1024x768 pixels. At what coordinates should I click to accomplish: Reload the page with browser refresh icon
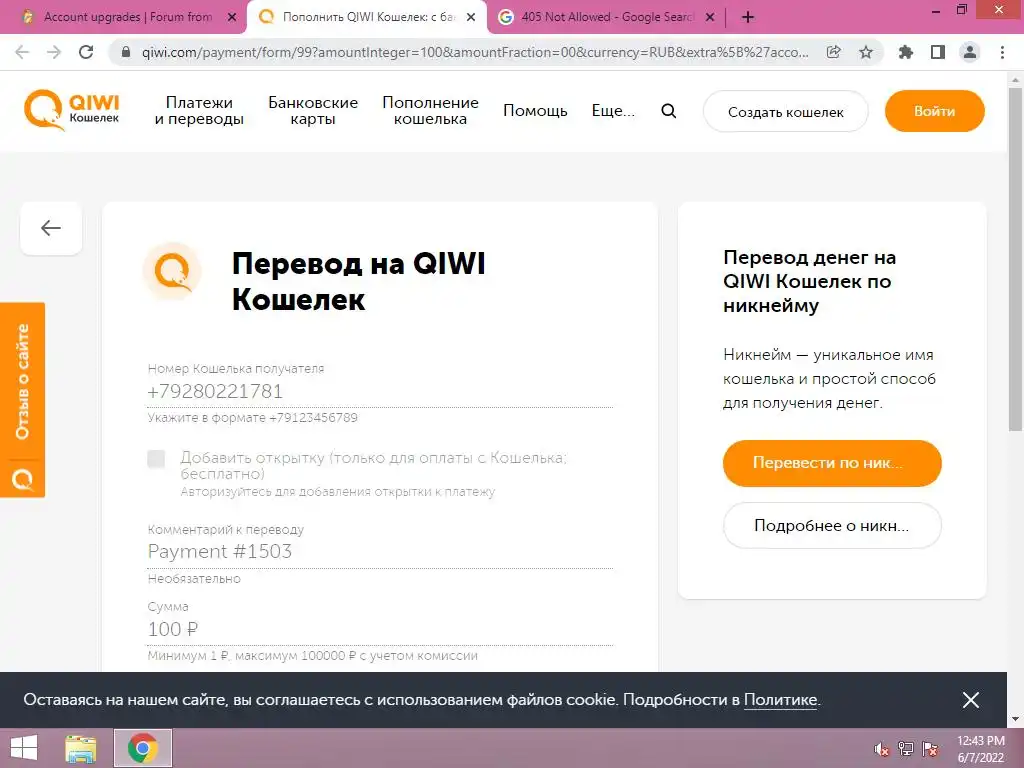pos(86,52)
